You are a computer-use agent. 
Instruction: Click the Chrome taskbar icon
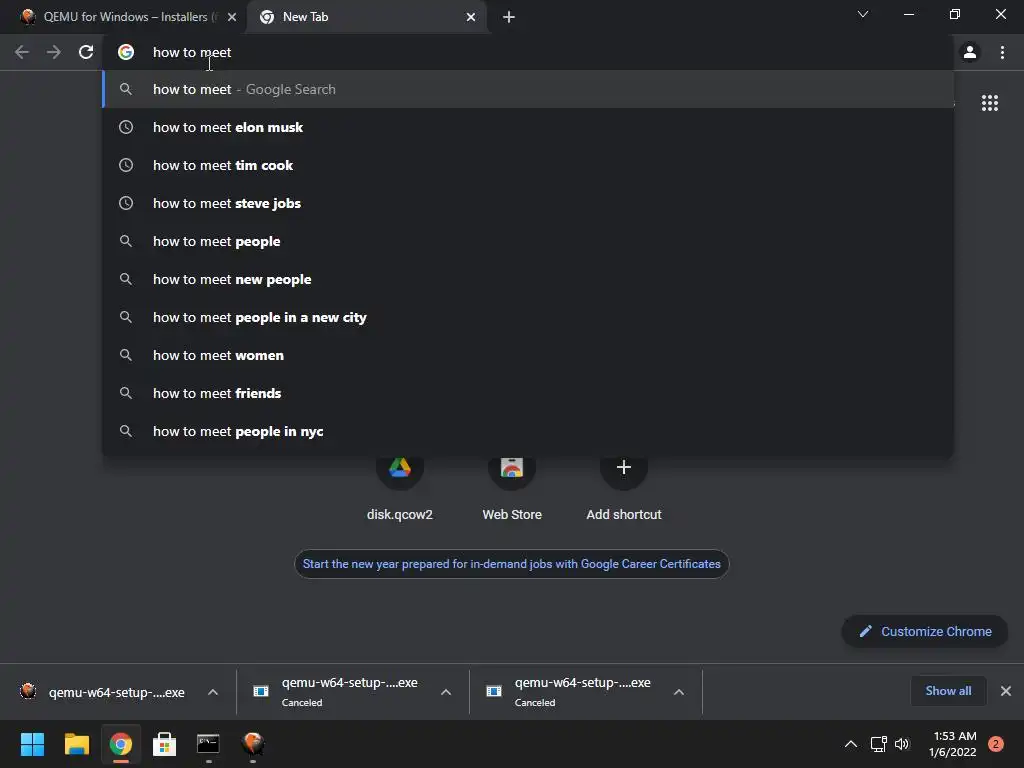(x=120, y=744)
